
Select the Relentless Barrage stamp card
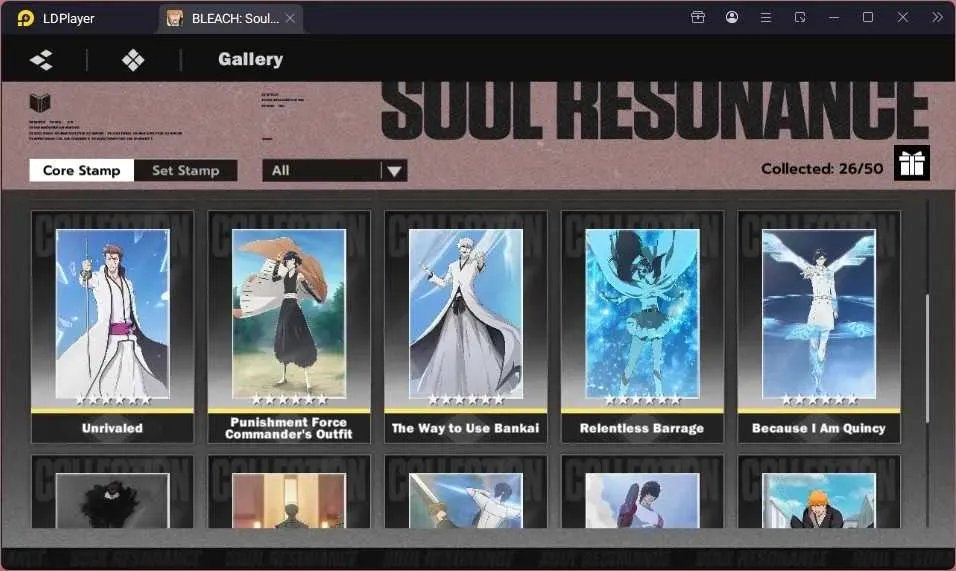[642, 327]
